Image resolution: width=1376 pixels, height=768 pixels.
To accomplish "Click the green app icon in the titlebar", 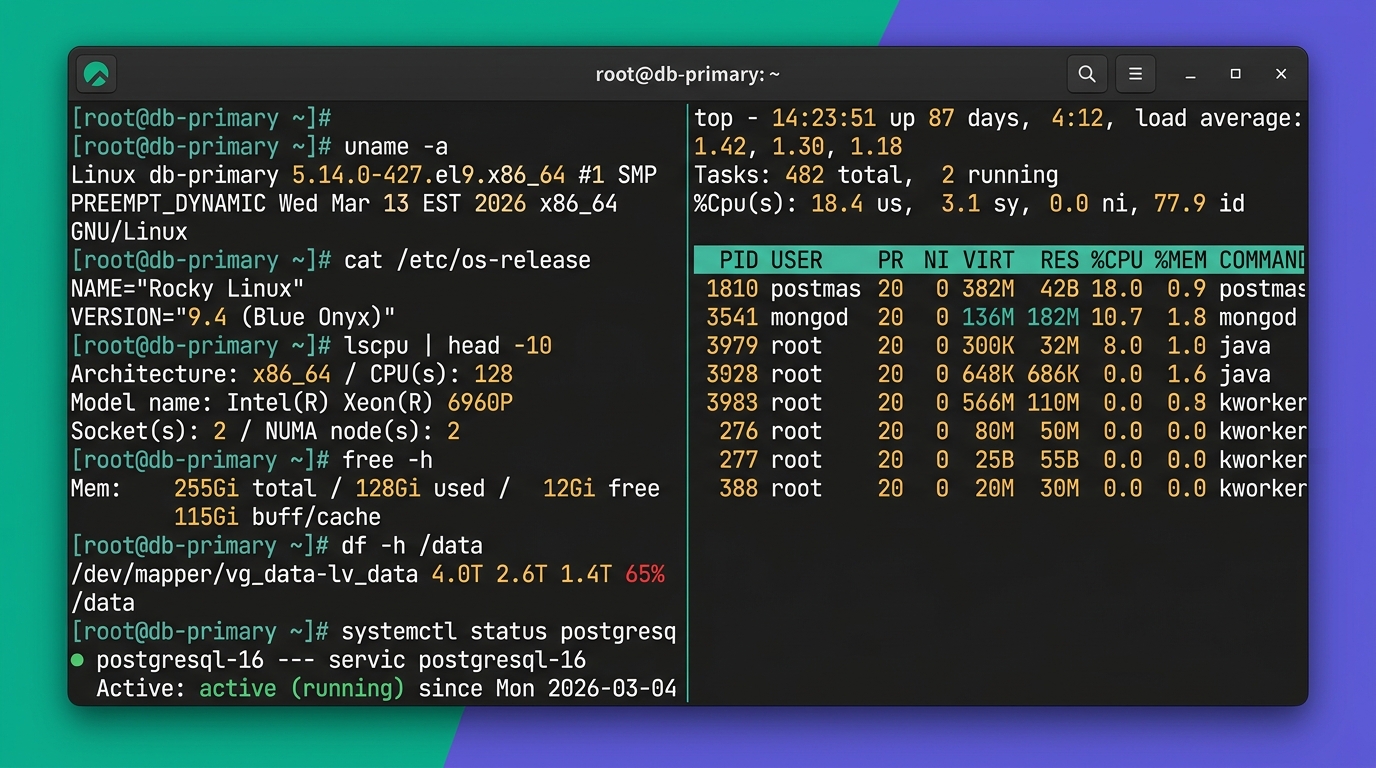I will click(97, 74).
